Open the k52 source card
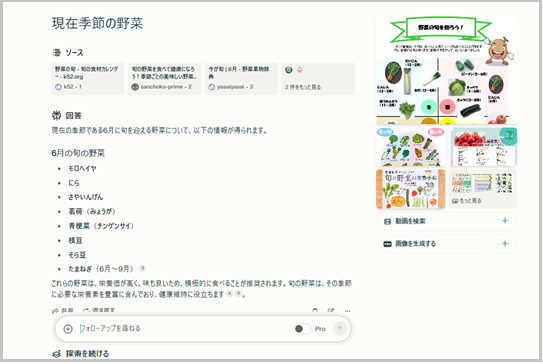The image size is (543, 364). tap(88, 79)
